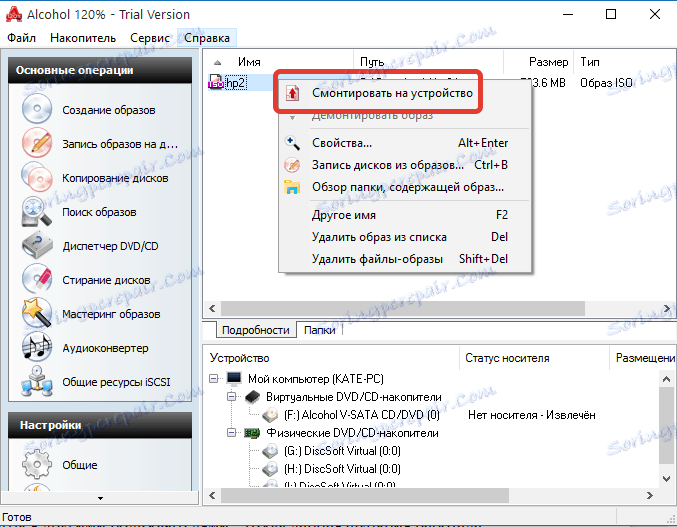Toggle sort arrow beside Имя column
The height and width of the screenshot is (527, 677).
tap(218, 63)
